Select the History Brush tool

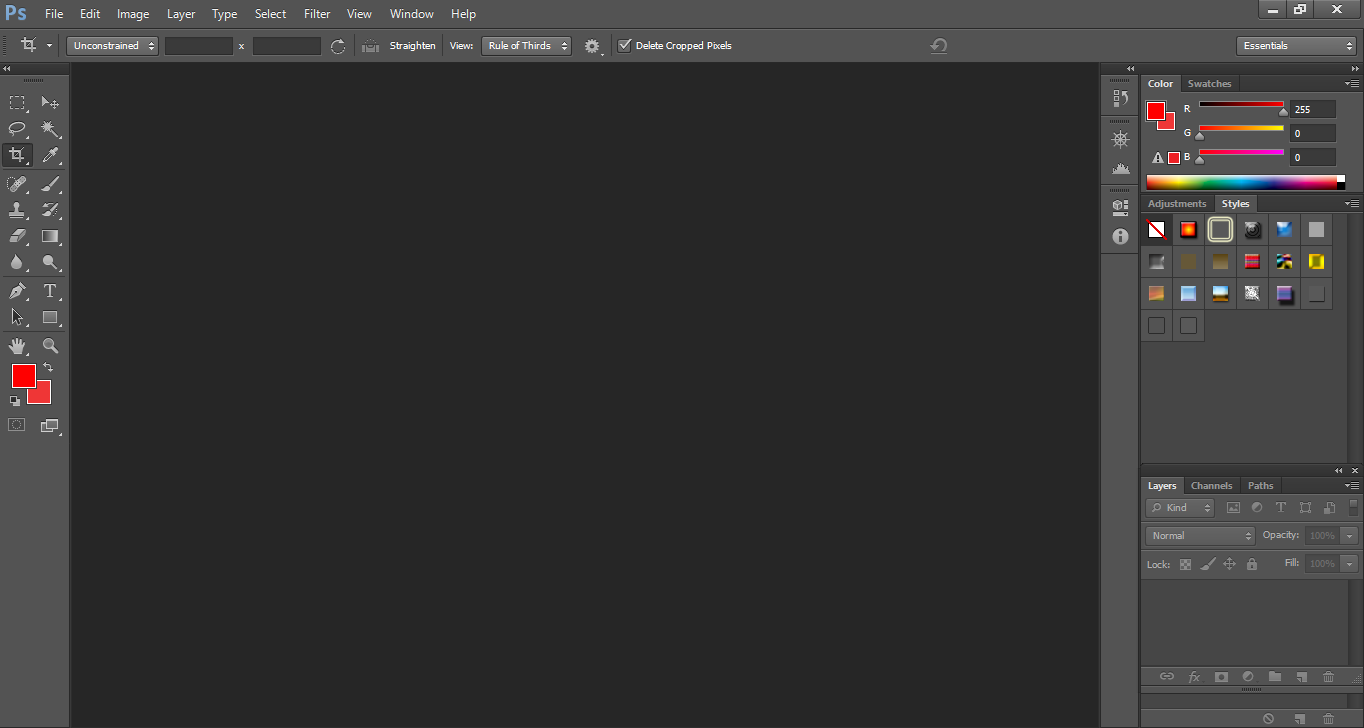pyautogui.click(x=50, y=210)
